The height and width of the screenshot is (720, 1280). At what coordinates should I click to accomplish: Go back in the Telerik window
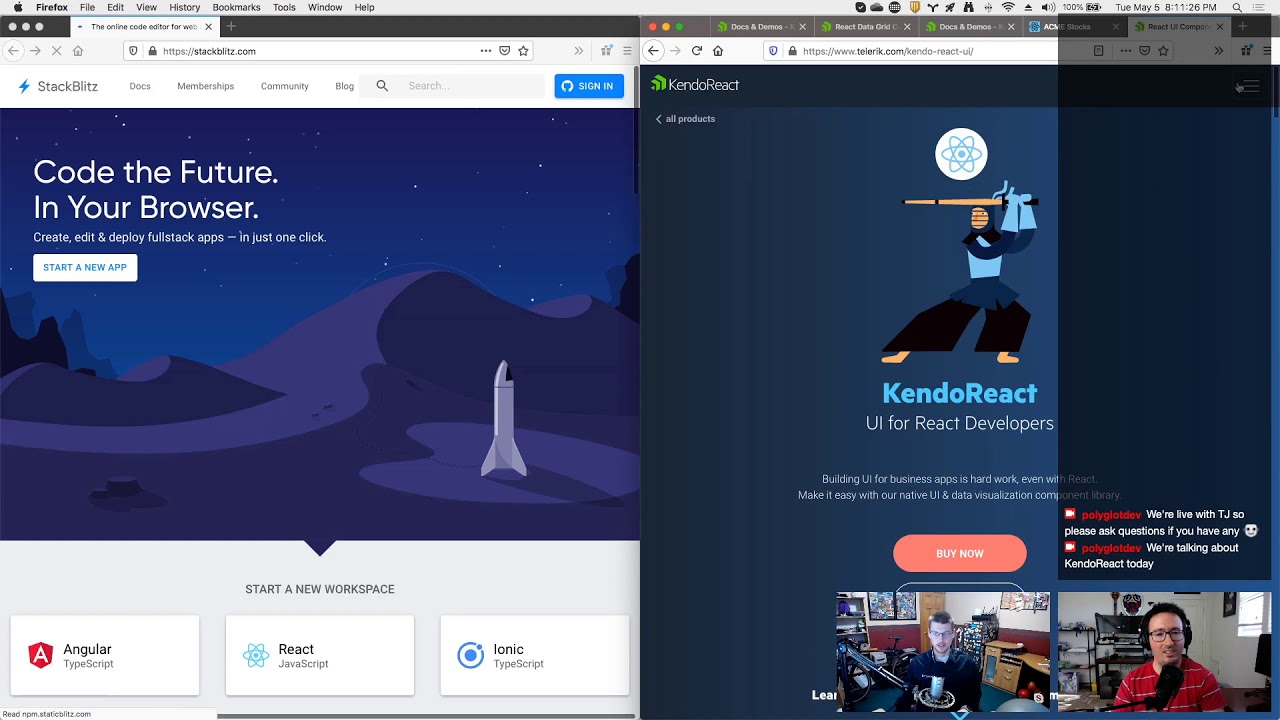coord(653,51)
